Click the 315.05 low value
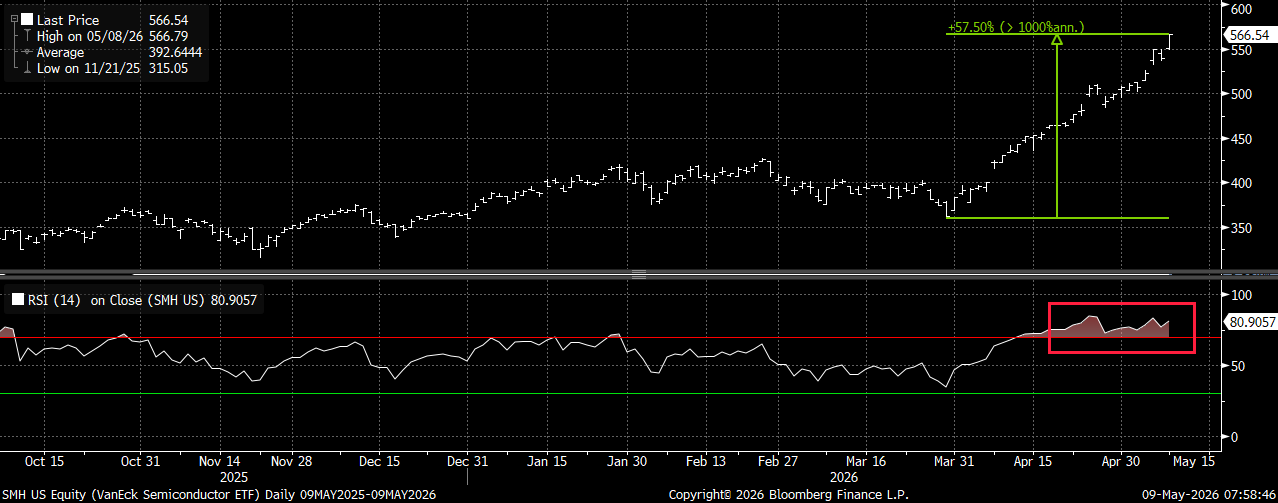1278x503 pixels. pos(167,68)
